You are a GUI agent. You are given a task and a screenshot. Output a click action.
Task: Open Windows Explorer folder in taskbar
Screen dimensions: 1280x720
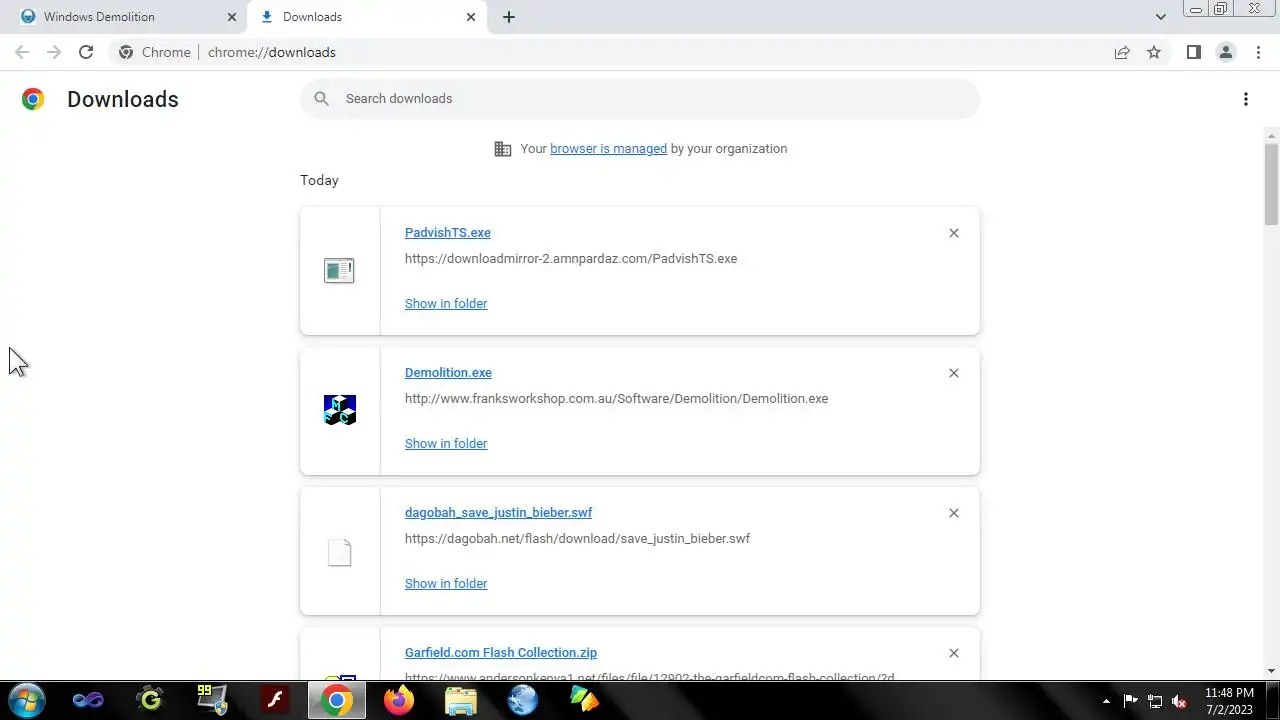point(460,700)
